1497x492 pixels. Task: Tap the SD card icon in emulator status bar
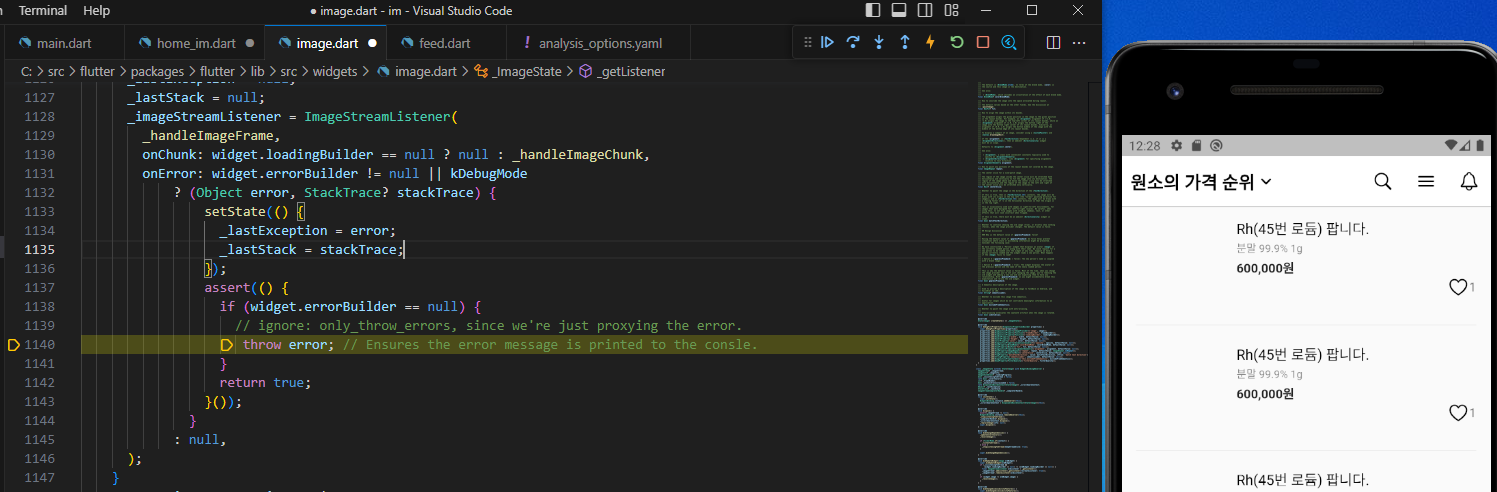tap(1196, 146)
